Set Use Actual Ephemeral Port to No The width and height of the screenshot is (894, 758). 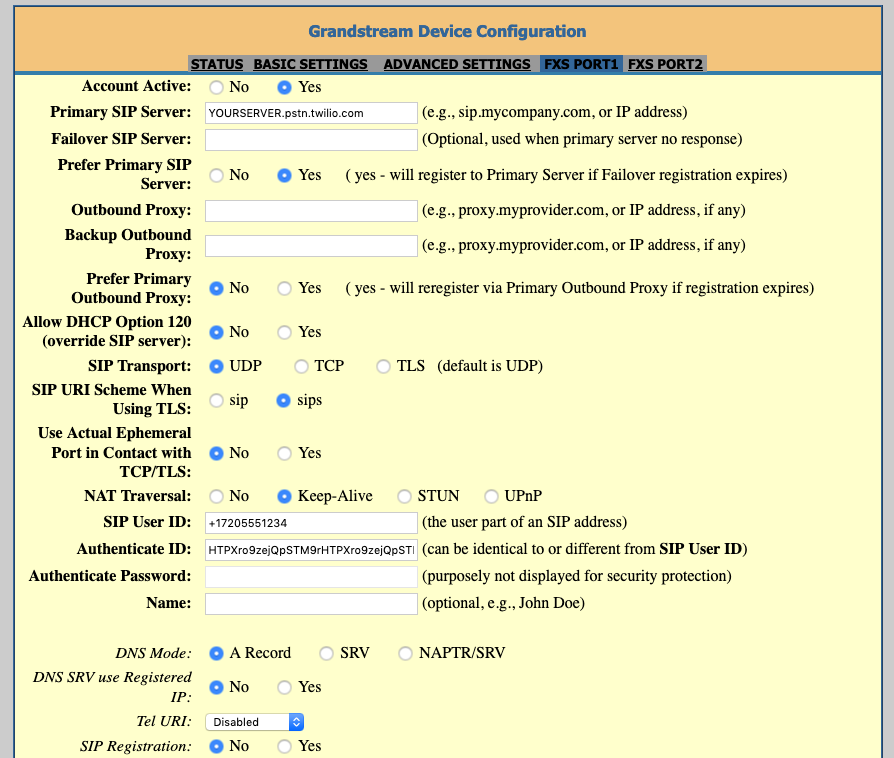[216, 453]
